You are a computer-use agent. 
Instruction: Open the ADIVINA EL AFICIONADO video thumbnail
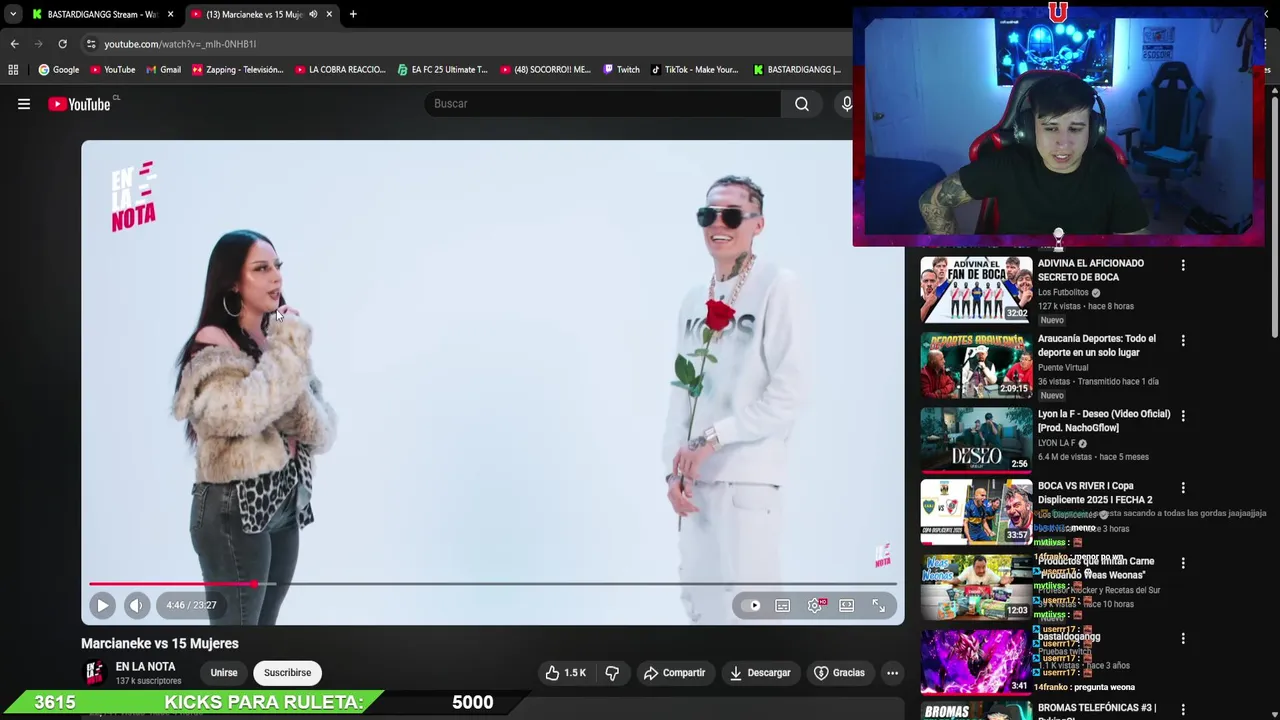(x=976, y=289)
